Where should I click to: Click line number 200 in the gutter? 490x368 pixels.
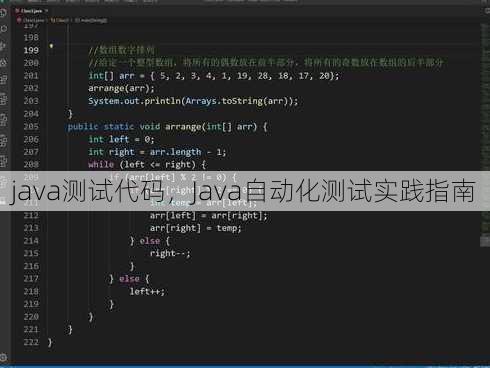click(31, 63)
